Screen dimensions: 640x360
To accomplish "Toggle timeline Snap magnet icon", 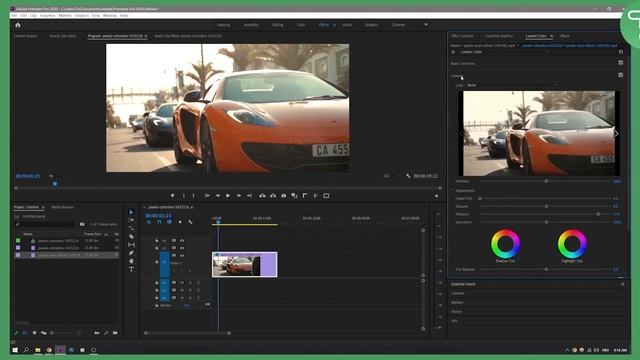I will pyautogui.click(x=159, y=222).
